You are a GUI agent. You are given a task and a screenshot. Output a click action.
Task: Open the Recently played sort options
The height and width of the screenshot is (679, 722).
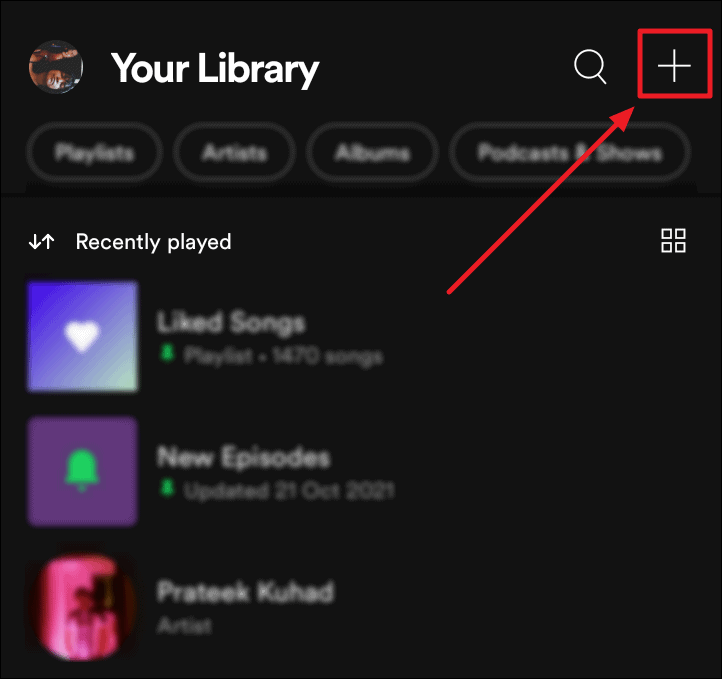(153, 242)
